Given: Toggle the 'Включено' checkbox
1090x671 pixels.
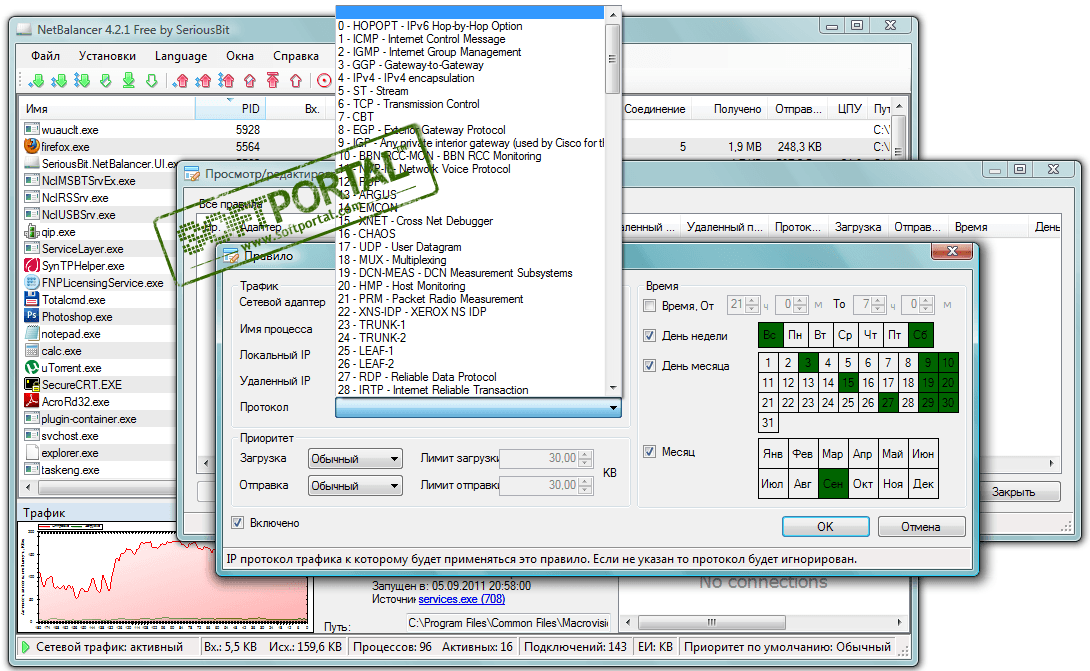Looking at the screenshot, I should pyautogui.click(x=238, y=522).
